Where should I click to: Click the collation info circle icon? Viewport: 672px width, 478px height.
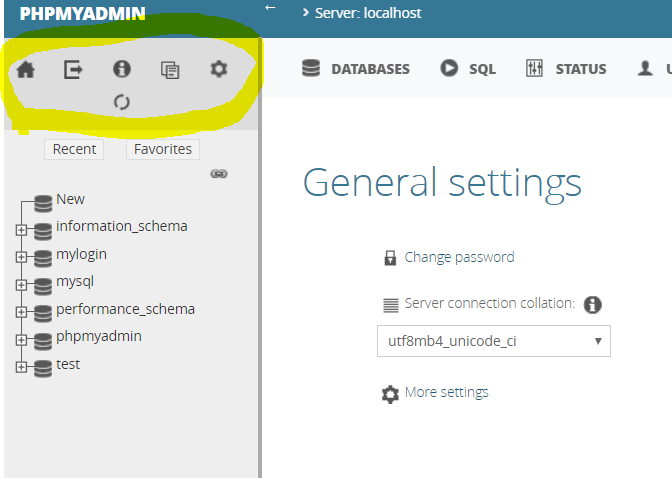pos(593,305)
